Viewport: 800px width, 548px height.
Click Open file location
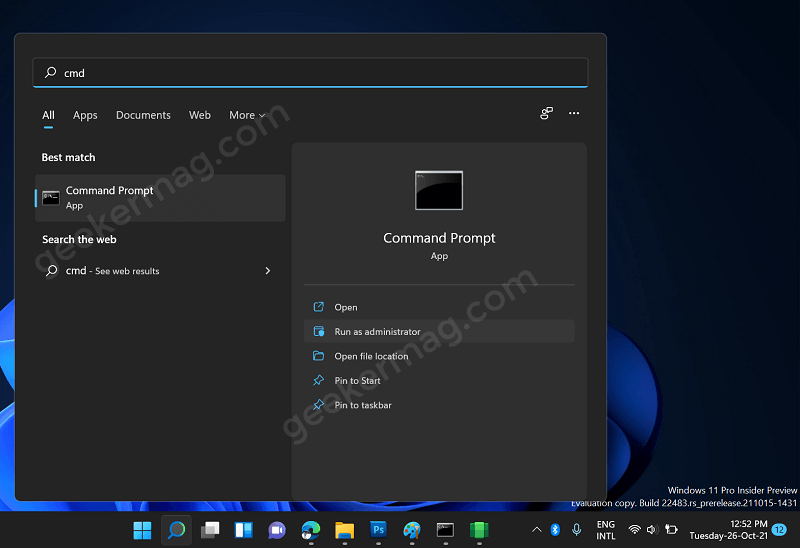(439, 356)
